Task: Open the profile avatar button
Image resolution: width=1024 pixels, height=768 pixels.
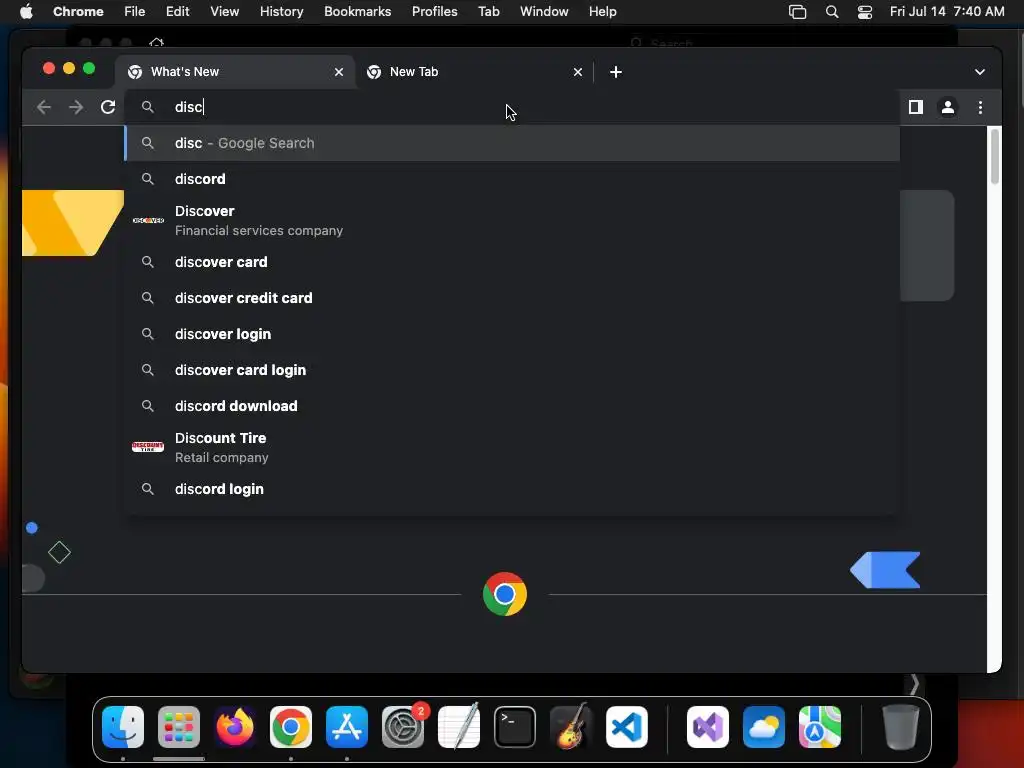Action: (x=948, y=107)
